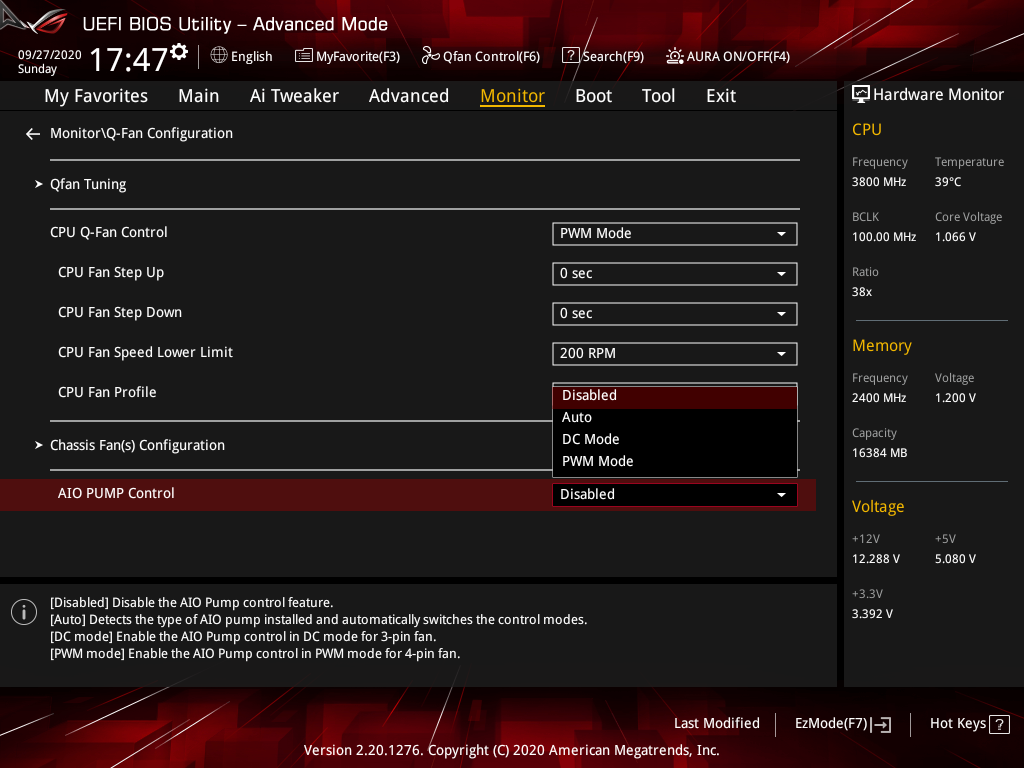Viewport: 1024px width, 768px height.
Task: Click Last Modified button
Action: click(716, 724)
